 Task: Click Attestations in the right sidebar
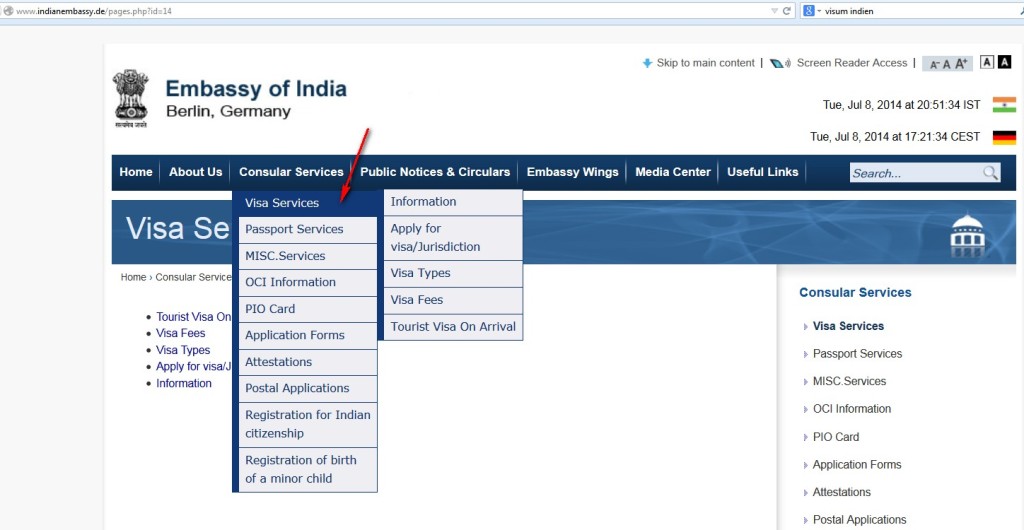pyautogui.click(x=841, y=492)
